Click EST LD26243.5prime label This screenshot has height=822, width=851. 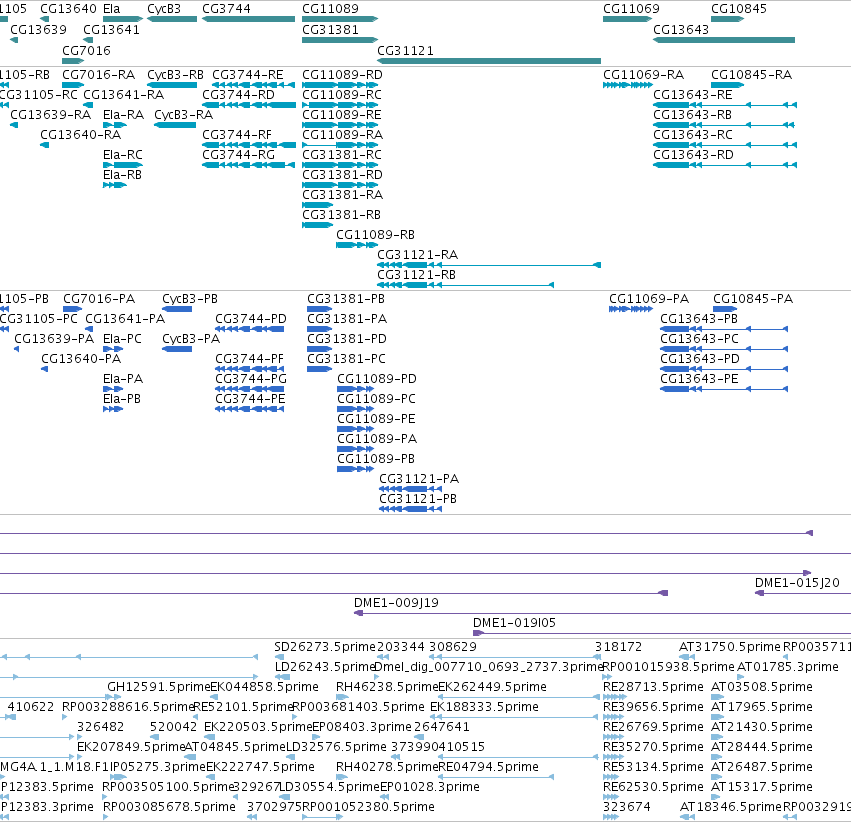tap(325, 666)
